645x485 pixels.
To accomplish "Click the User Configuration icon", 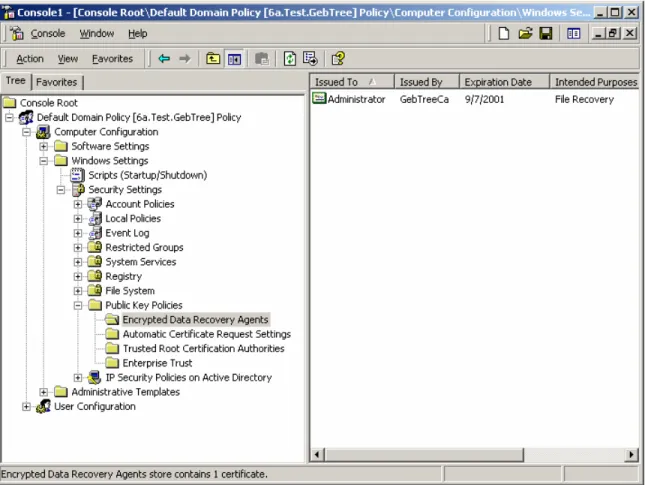I will click(x=43, y=406).
